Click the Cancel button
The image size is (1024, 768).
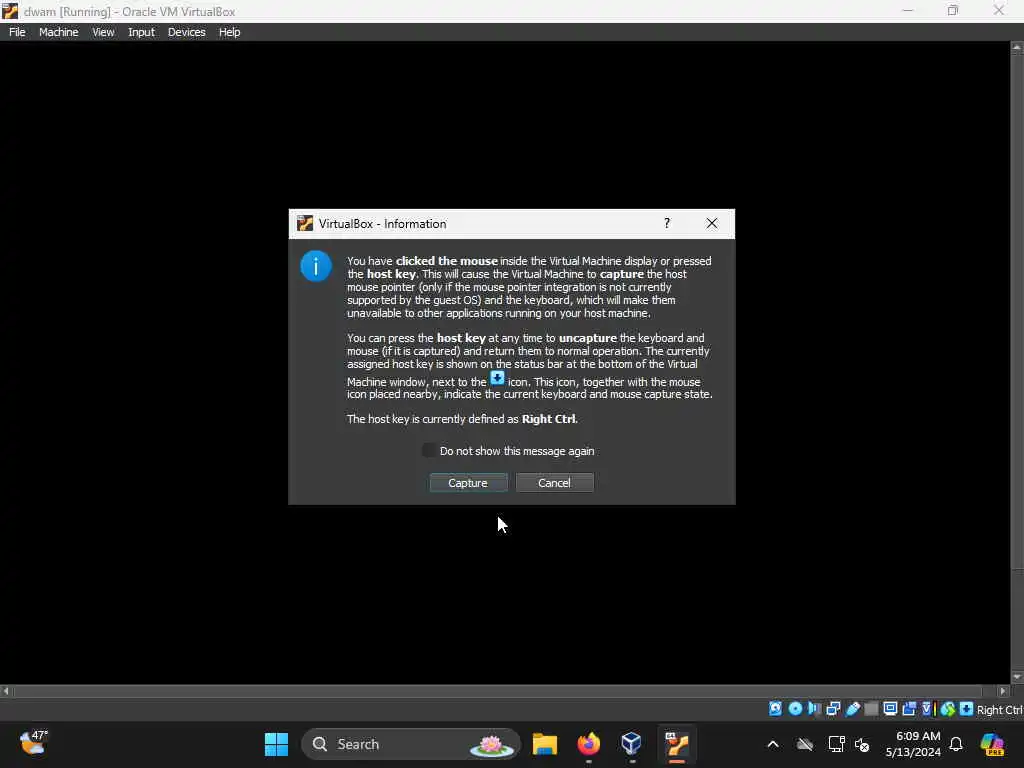tap(554, 483)
